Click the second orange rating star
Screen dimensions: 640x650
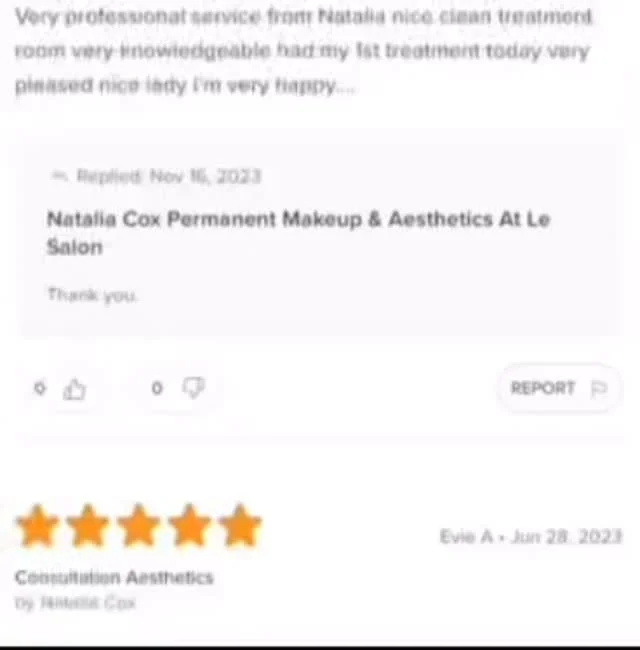pyautogui.click(x=87, y=526)
